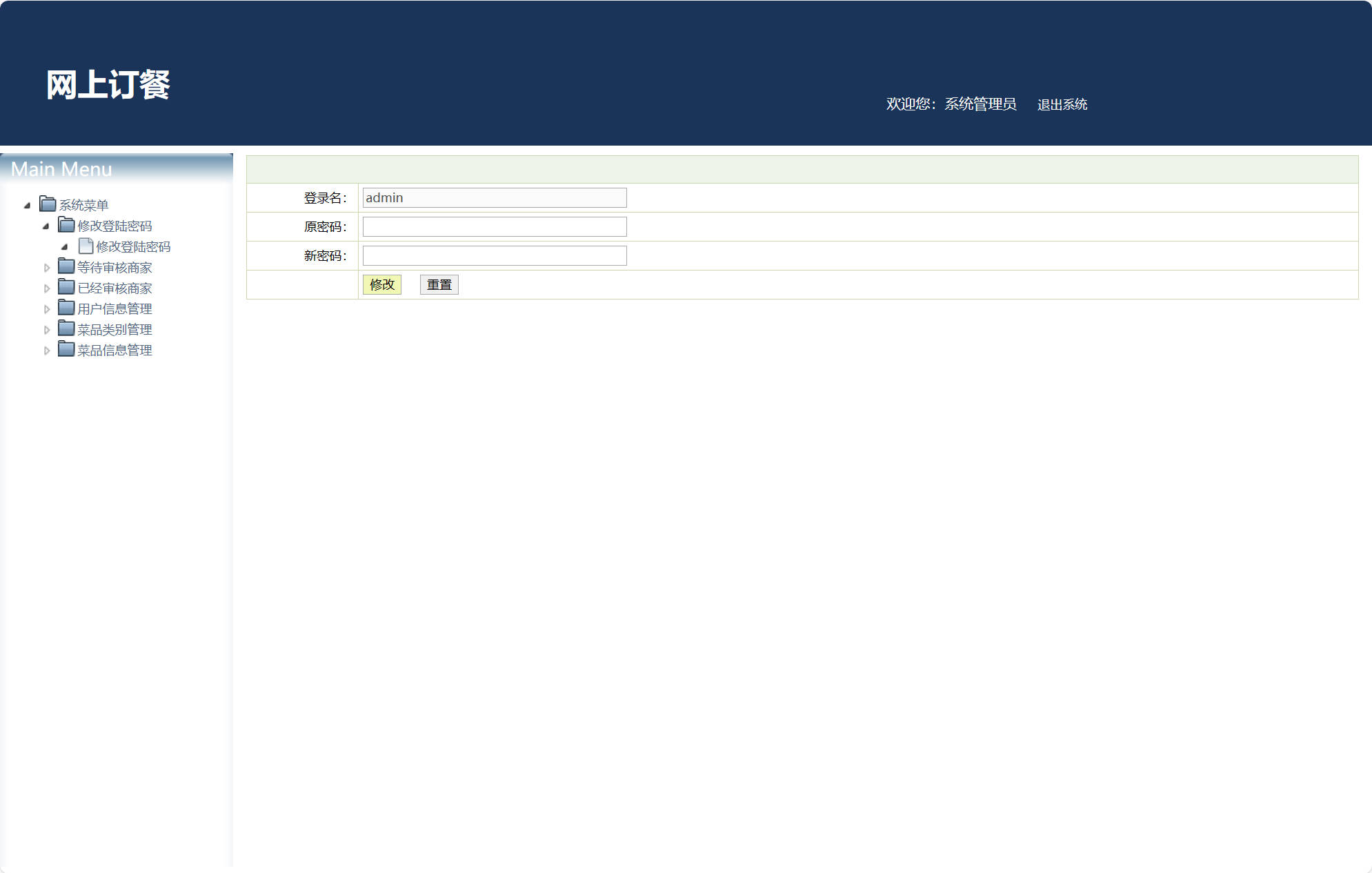The height and width of the screenshot is (873, 1372).
Task: Click the 菜品类别管理 folder icon
Action: pyautogui.click(x=66, y=328)
